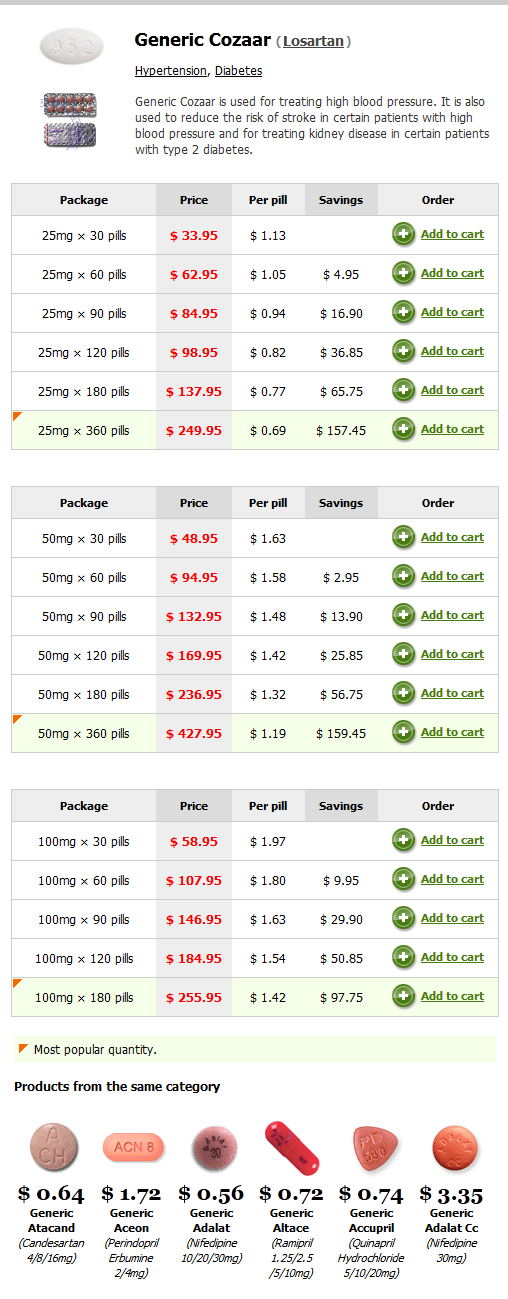Screen dimensions: 508x1299
Task: Click green plus icon for 50mg × 360 pills
Action: click(403, 733)
